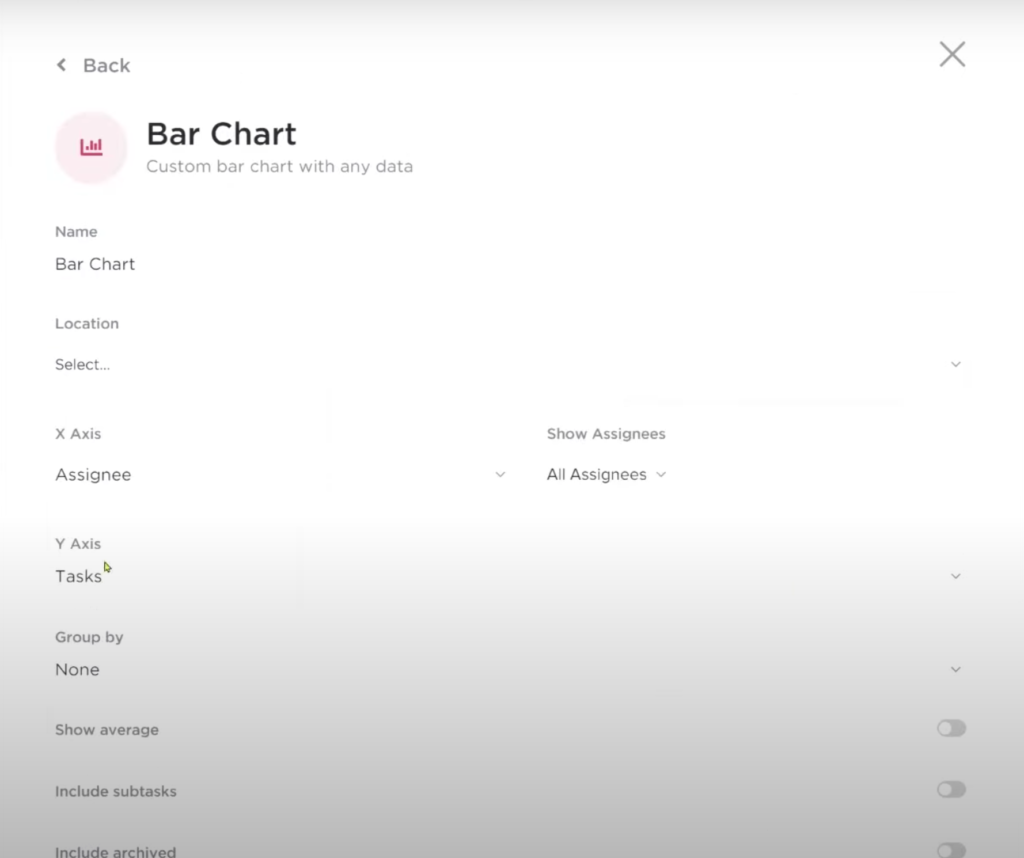
Task: Click the chevron next to Assignee
Action: tap(500, 474)
